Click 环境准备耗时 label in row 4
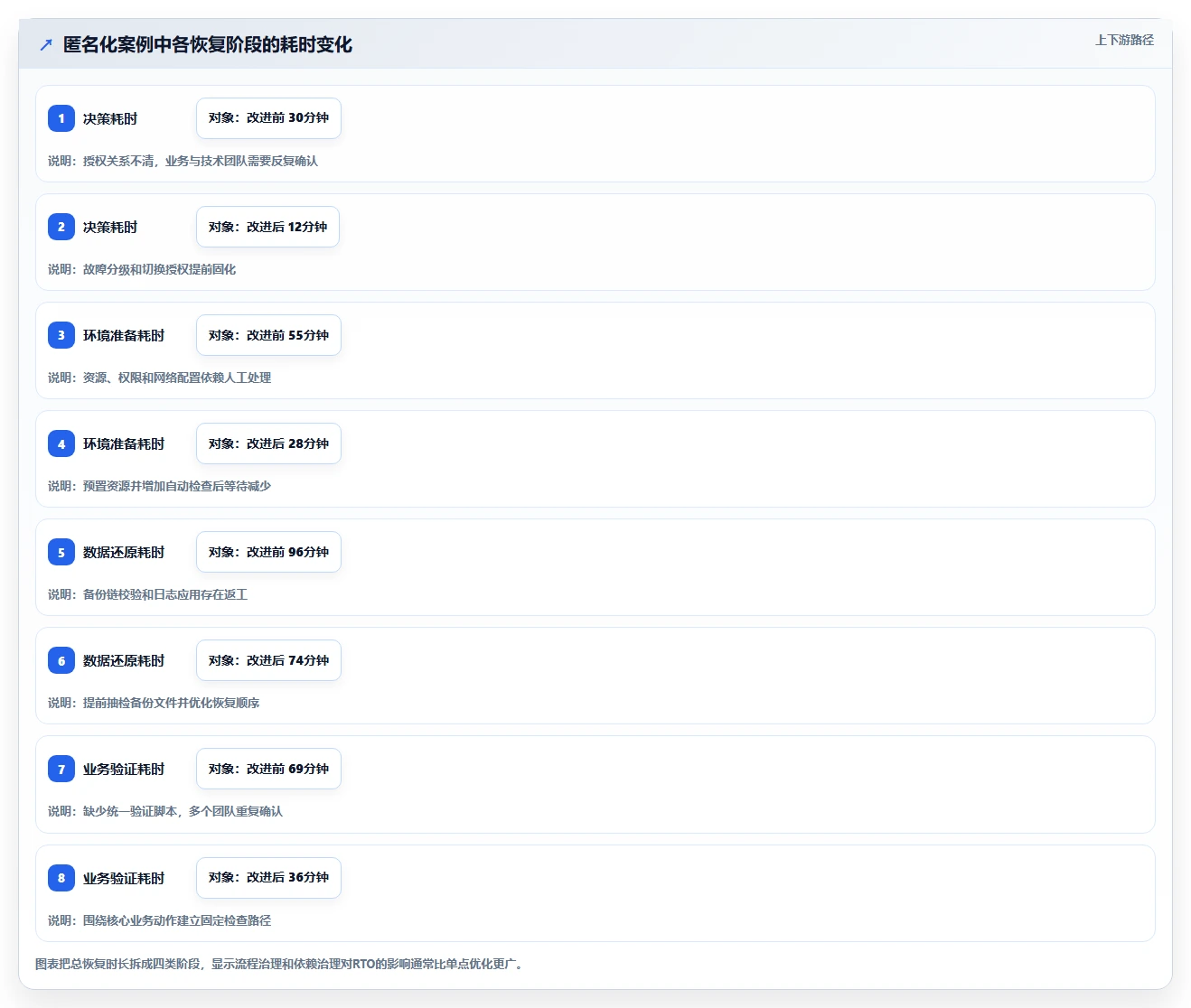Screen dimensions: 1191x1008 coord(124,443)
